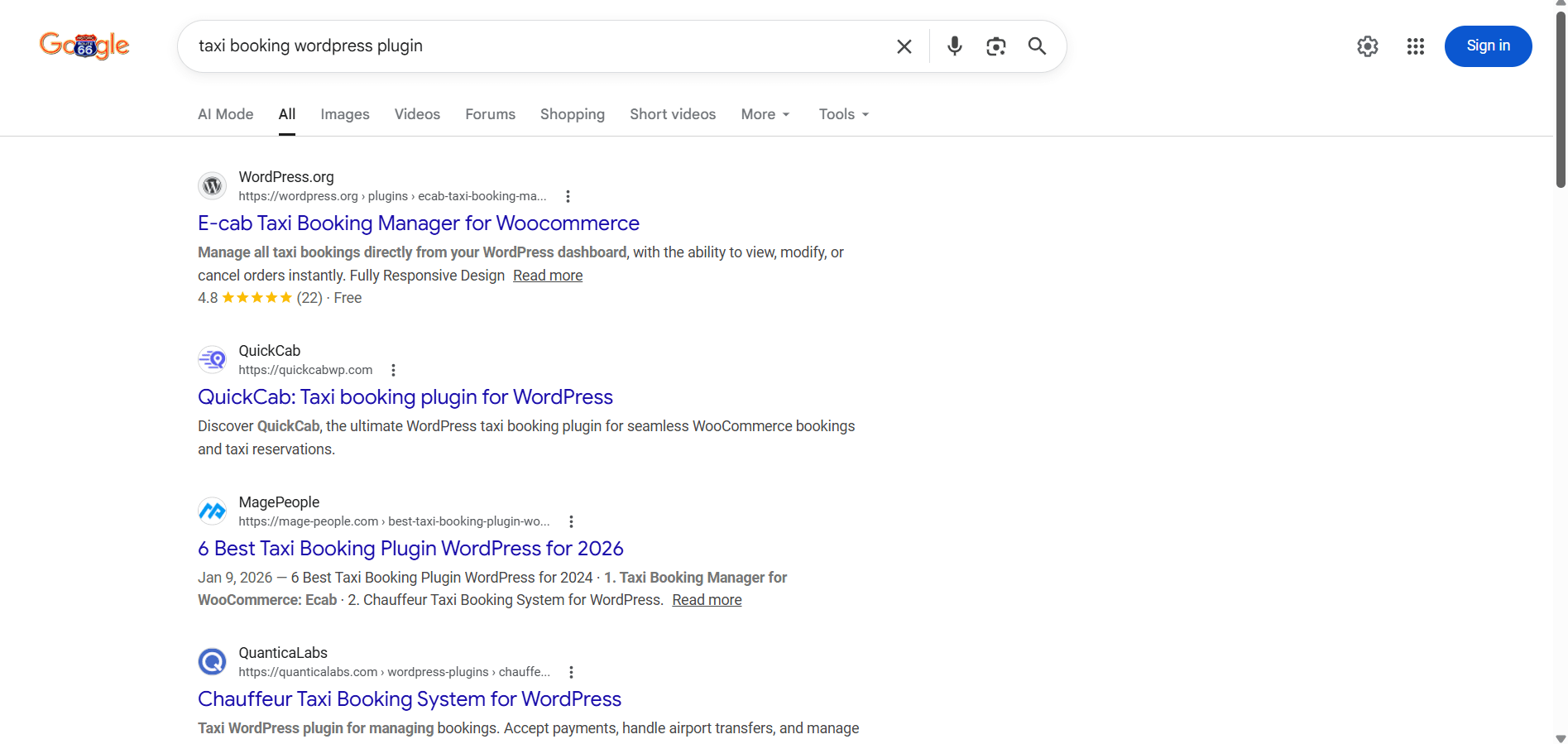The width and height of the screenshot is (1568, 744).
Task: Submit search with magnifying glass icon
Action: click(1037, 46)
